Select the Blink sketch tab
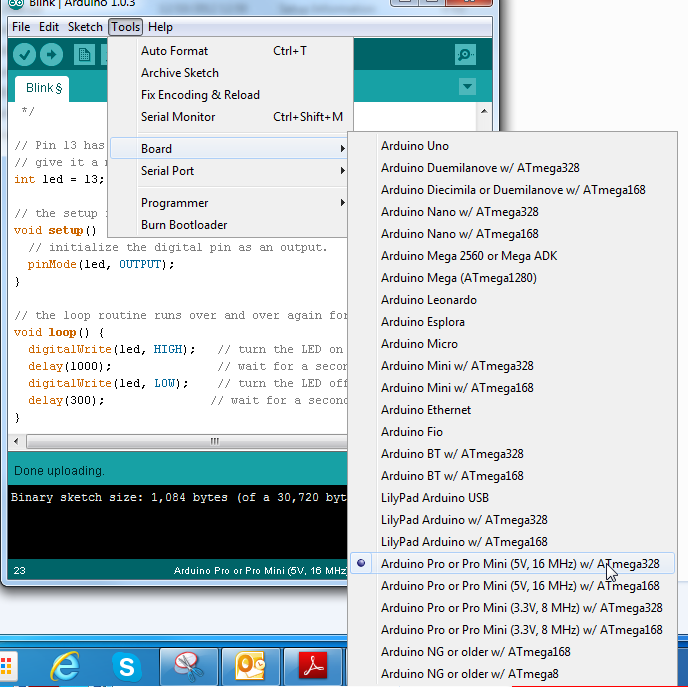The image size is (688, 687). (x=42, y=88)
